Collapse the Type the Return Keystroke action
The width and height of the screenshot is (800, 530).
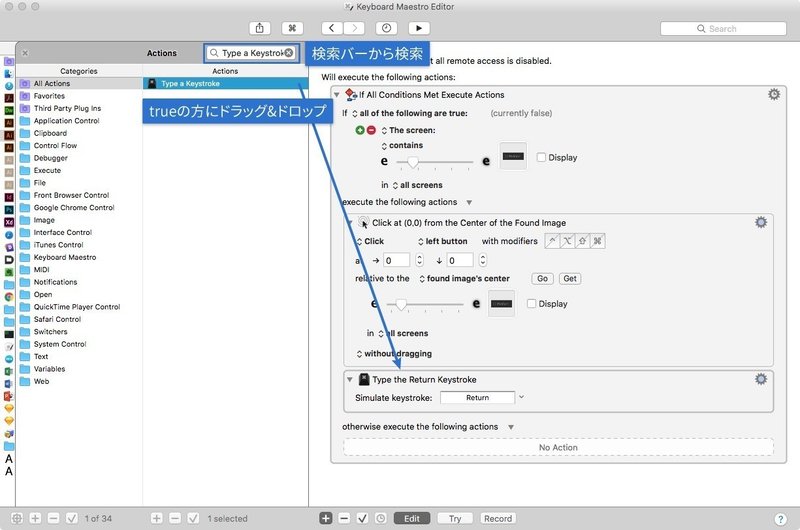pyautogui.click(x=349, y=380)
